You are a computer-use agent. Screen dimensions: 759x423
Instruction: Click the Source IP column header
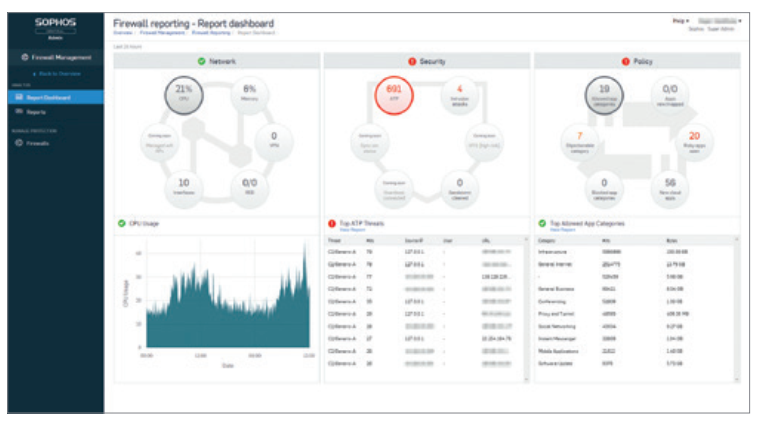[x=414, y=241]
